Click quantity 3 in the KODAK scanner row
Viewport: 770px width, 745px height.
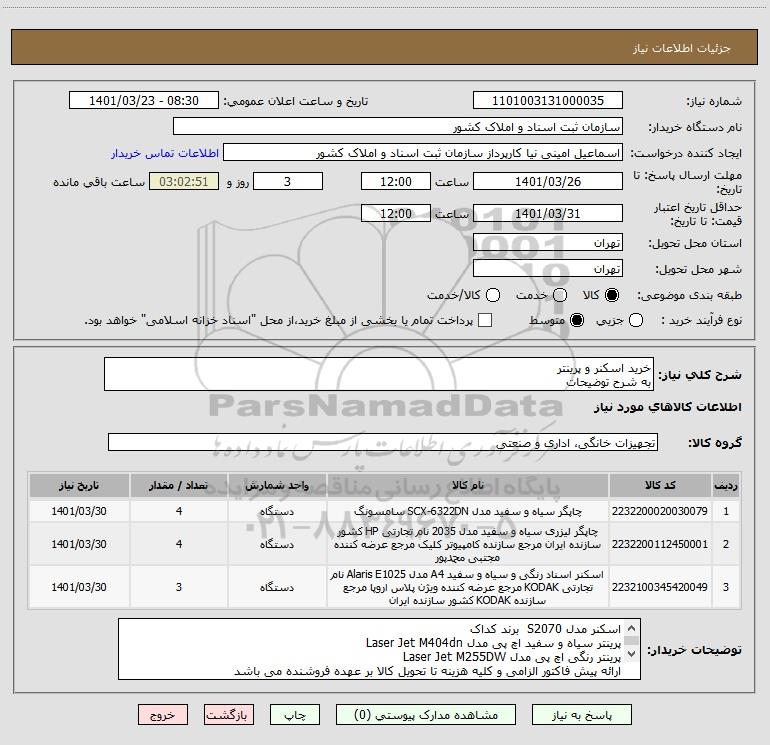coord(179,587)
